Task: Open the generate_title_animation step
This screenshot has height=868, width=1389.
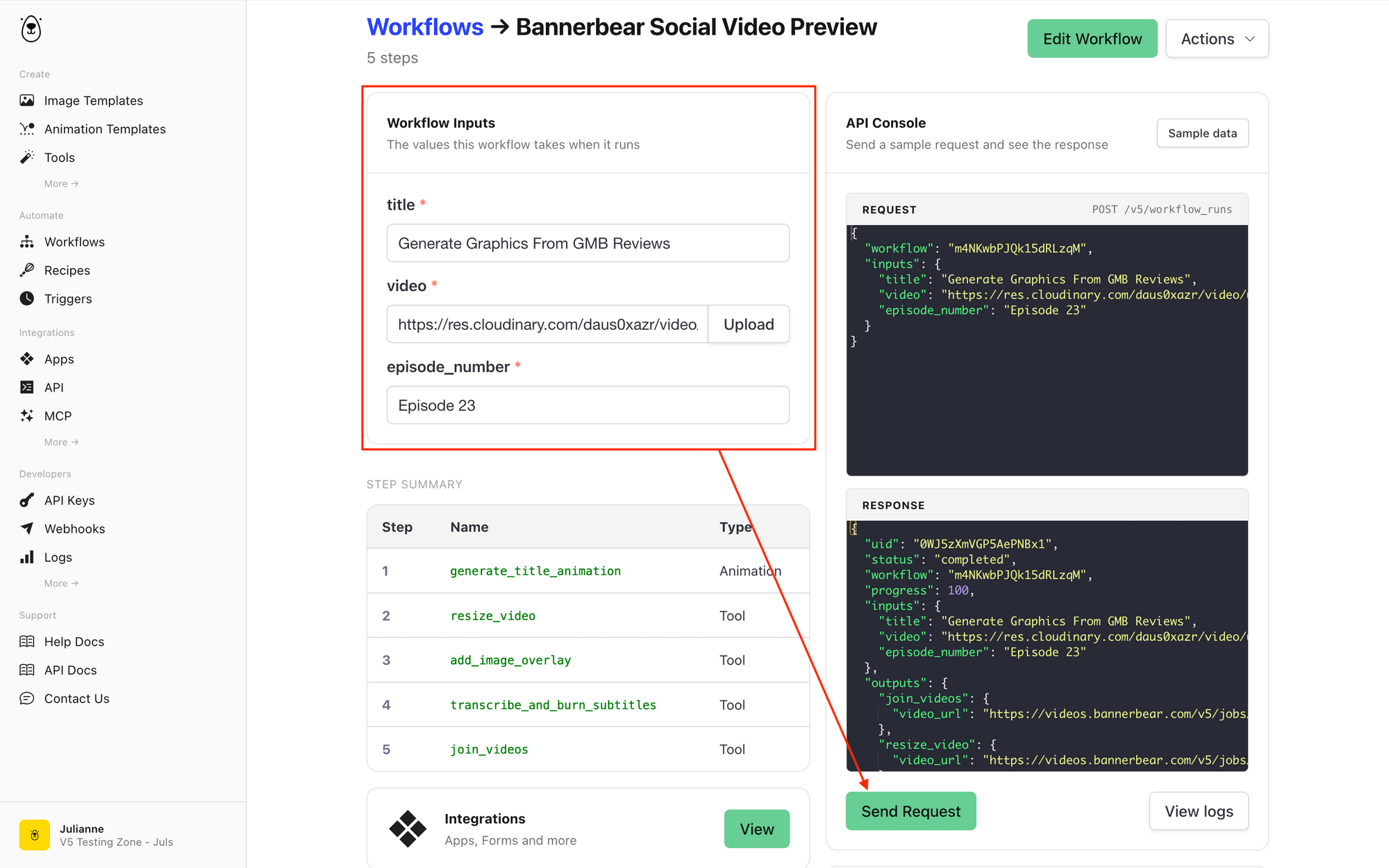Action: [535, 571]
